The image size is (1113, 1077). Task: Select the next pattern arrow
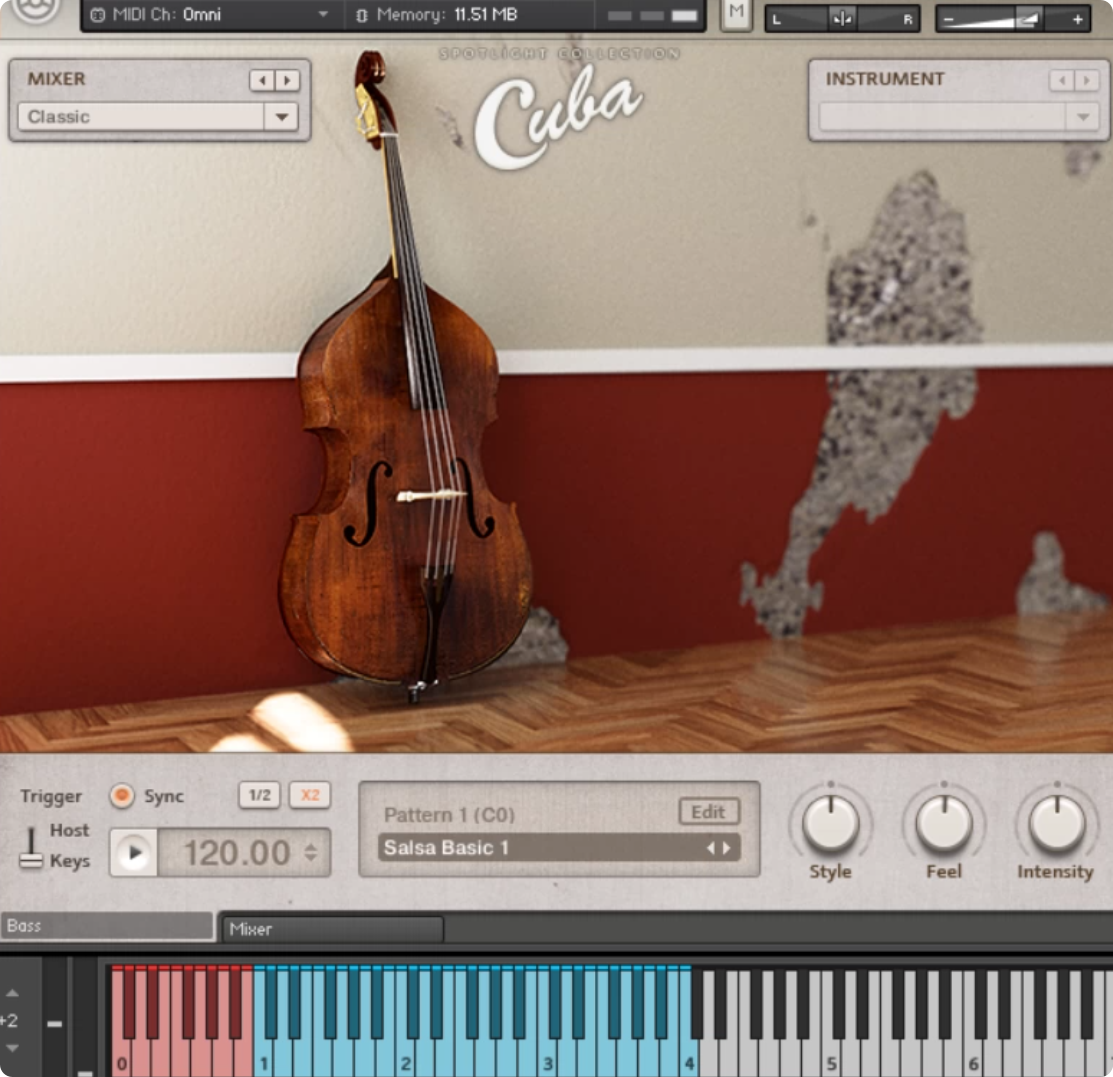[726, 848]
